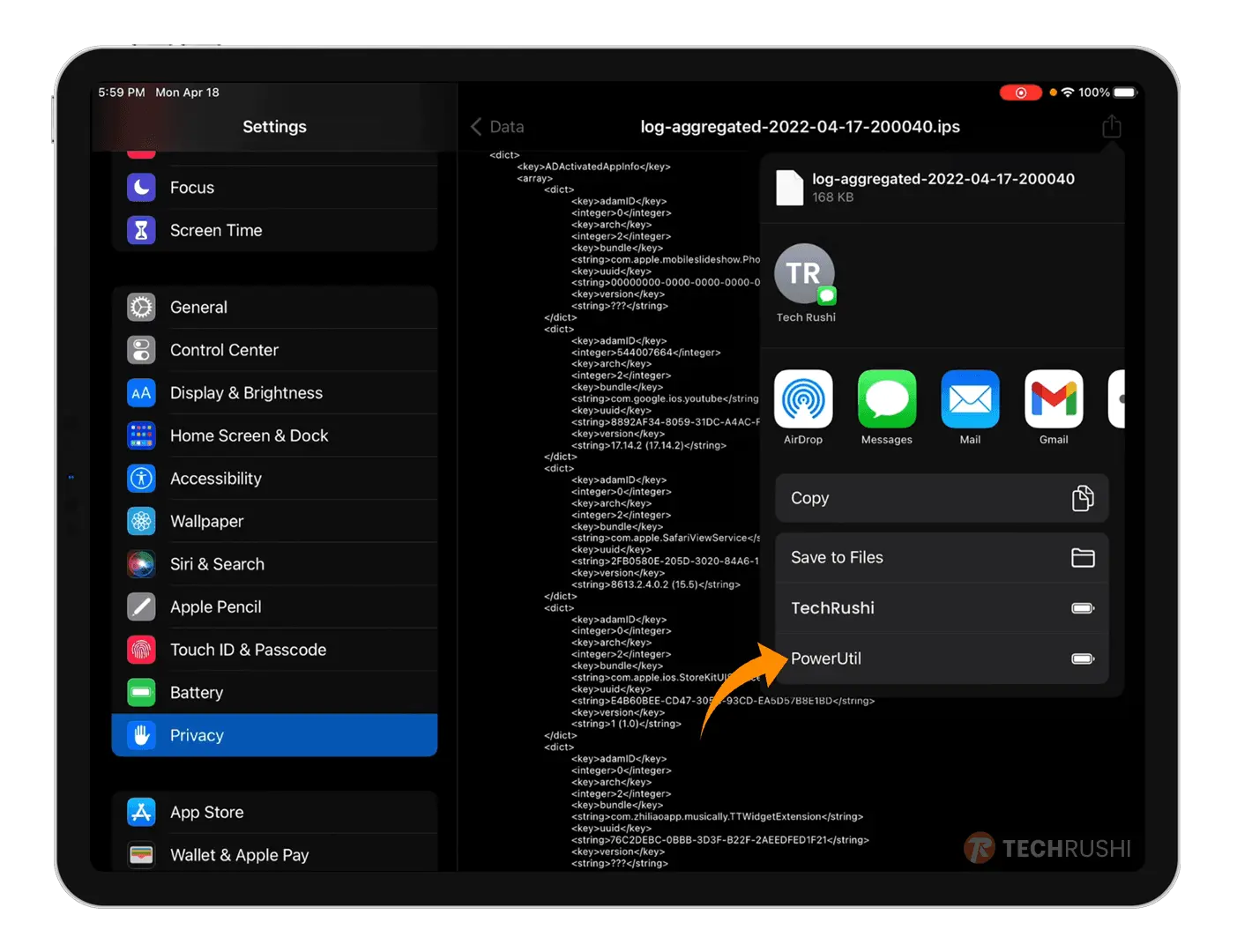Tap the share icon in top right
Viewport: 1237px width, 952px height.
(x=1111, y=127)
